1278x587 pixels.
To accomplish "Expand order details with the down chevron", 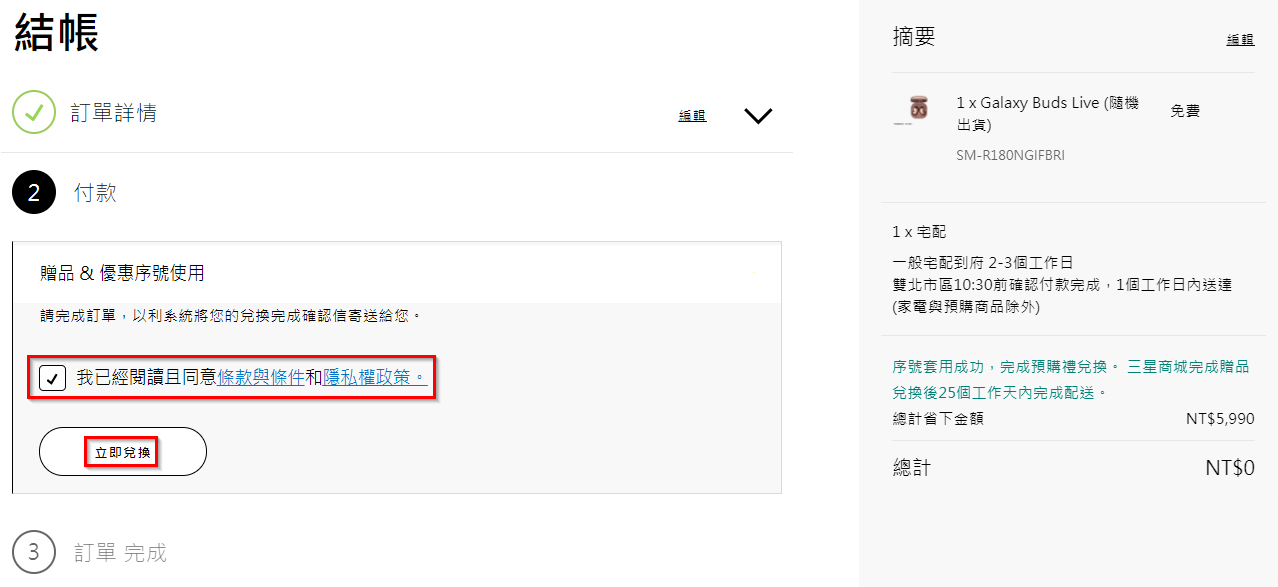I will [x=759, y=115].
